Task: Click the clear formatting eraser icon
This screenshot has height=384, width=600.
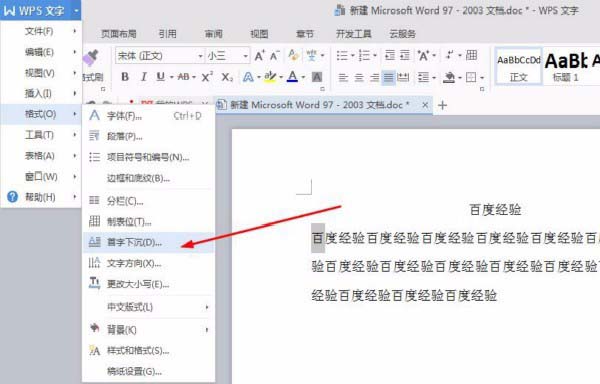Action: [293, 55]
